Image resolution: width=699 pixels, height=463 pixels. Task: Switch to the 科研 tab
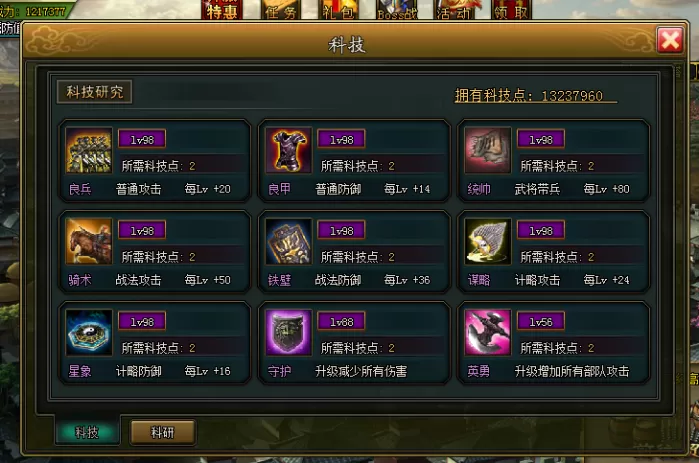(x=163, y=432)
